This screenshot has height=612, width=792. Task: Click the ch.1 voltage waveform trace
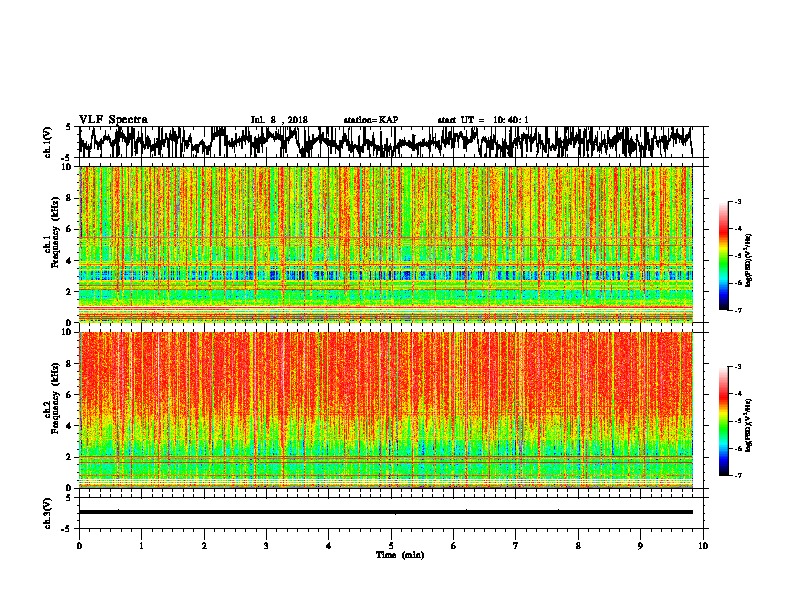click(385, 142)
